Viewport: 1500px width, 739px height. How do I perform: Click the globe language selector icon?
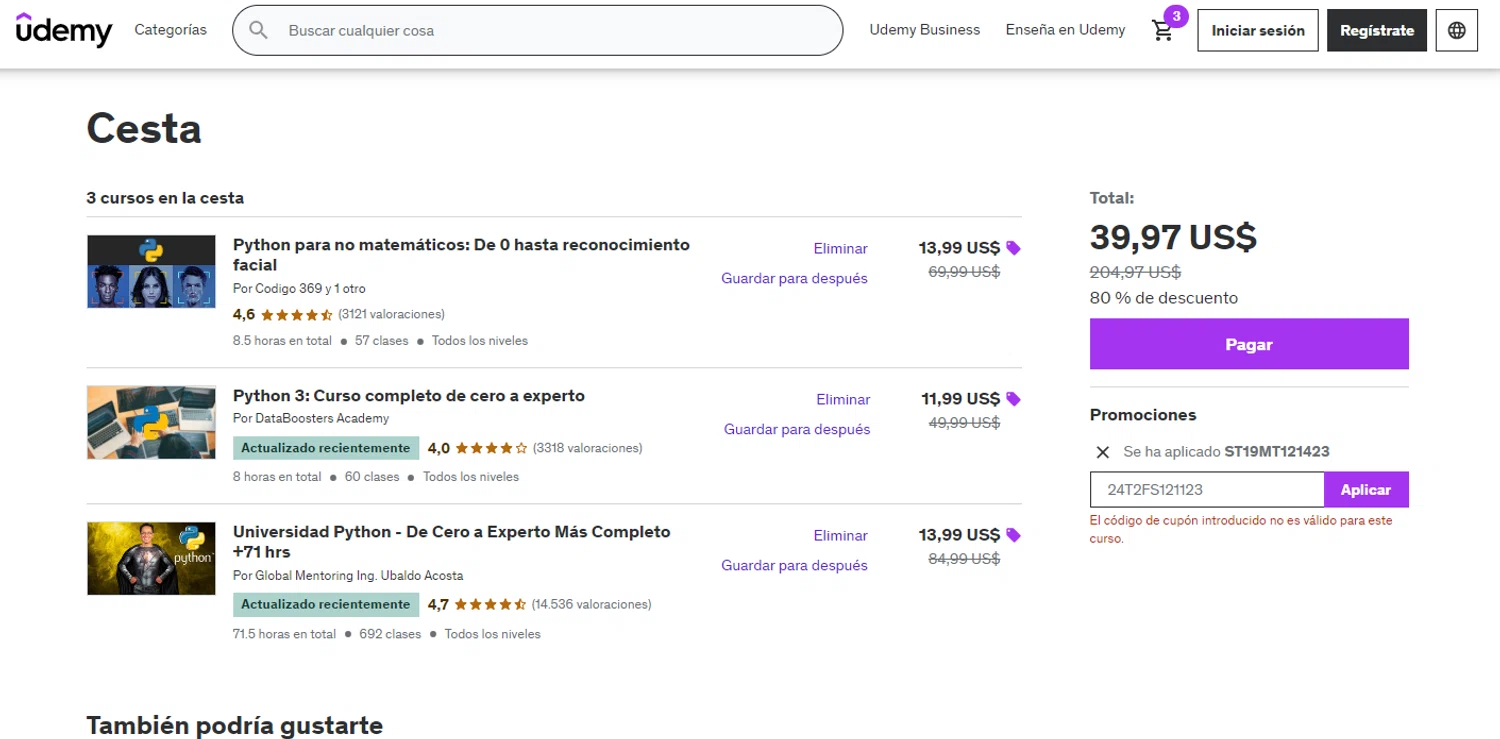click(x=1456, y=31)
